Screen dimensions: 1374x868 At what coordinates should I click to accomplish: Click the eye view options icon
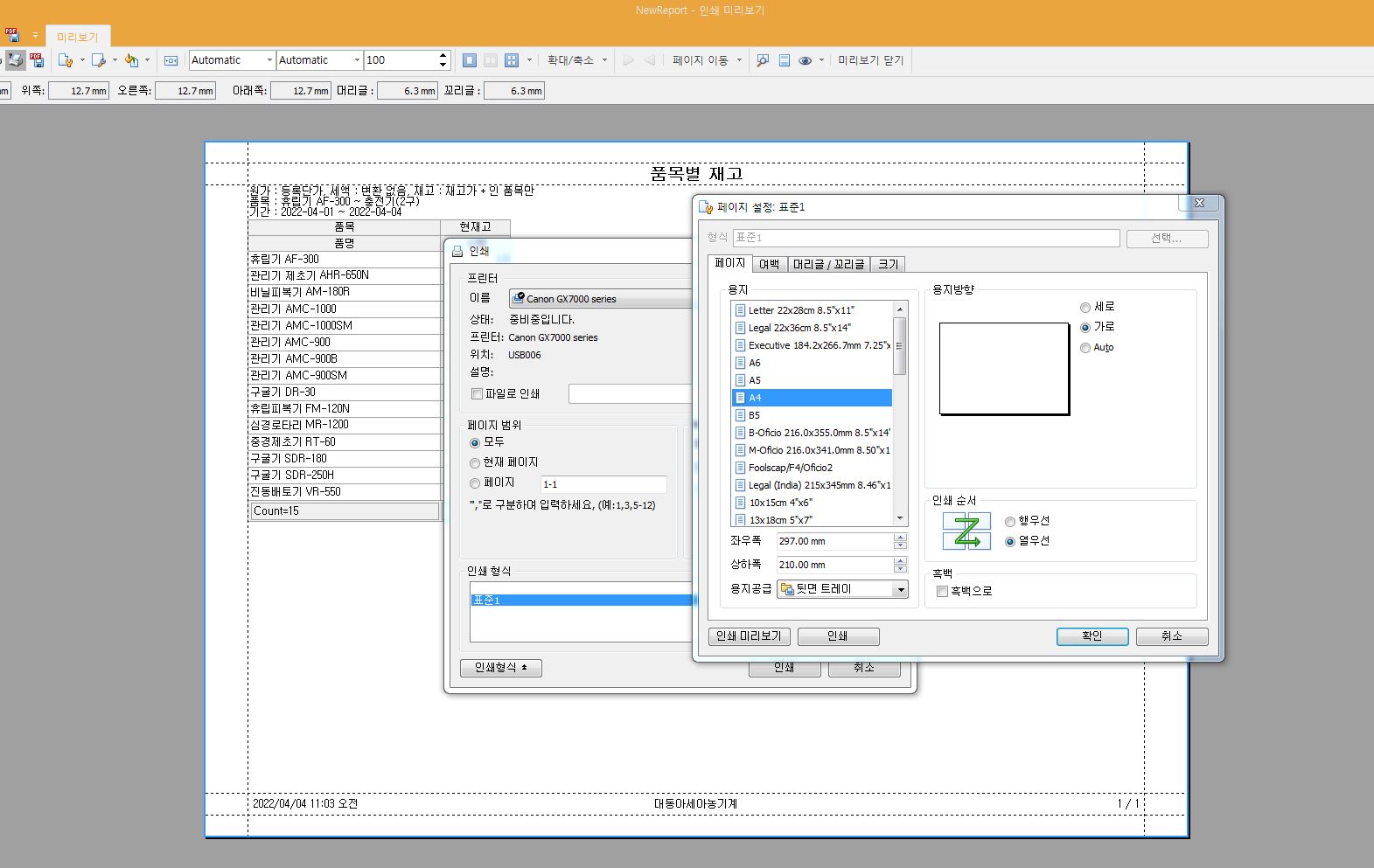click(x=805, y=60)
